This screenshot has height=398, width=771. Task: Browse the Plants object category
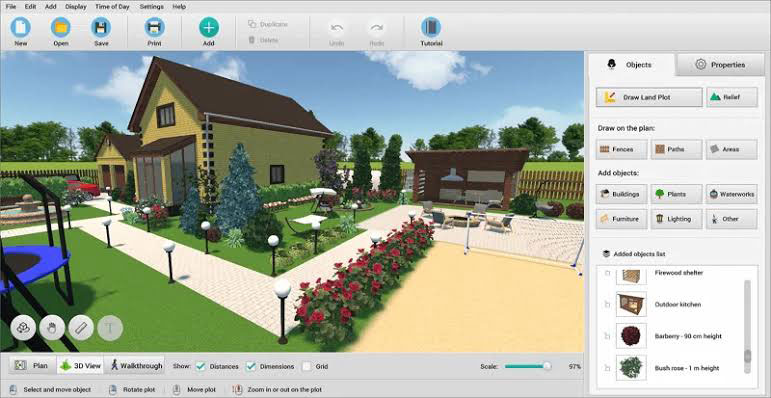[x=677, y=194]
